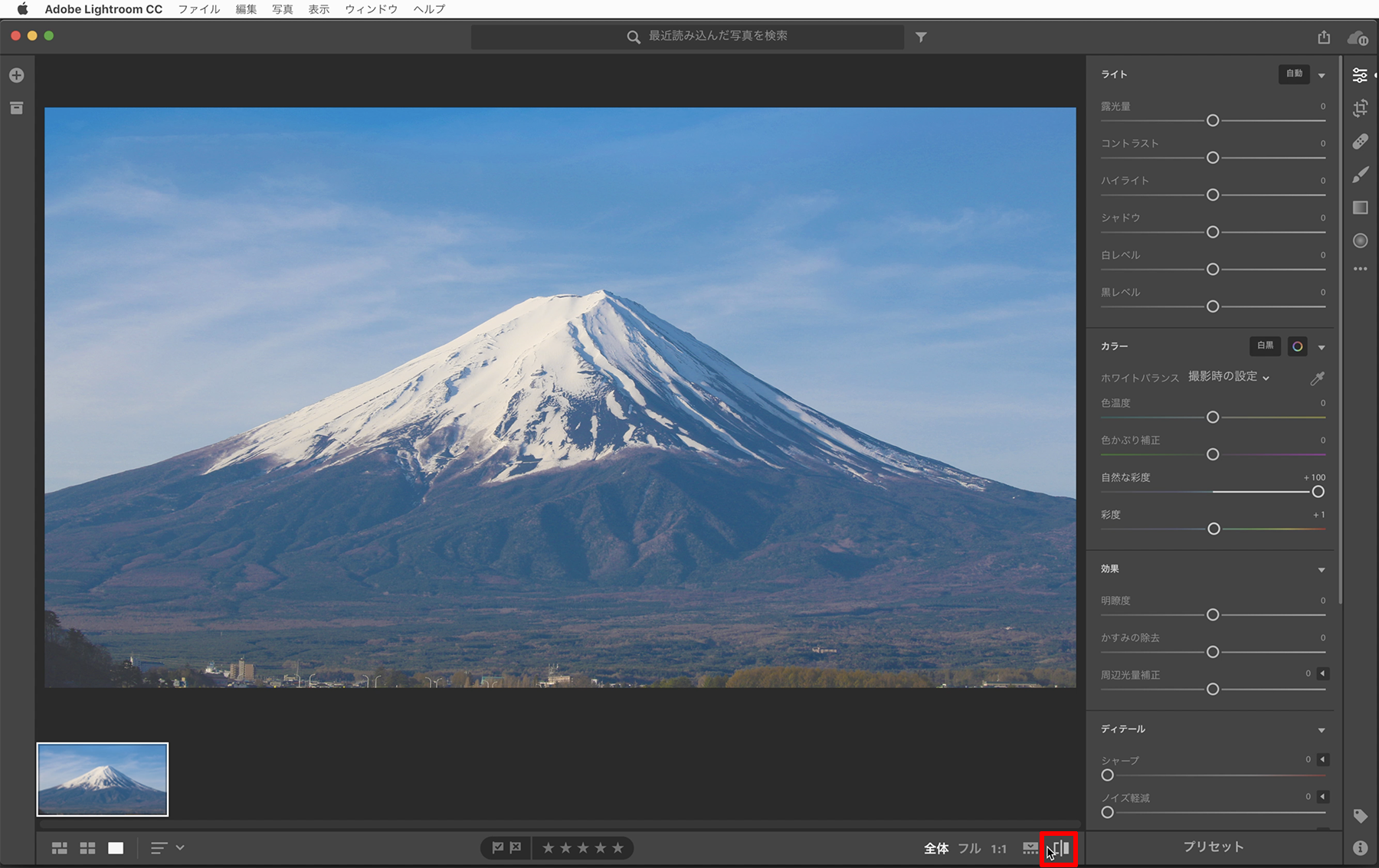The width and height of the screenshot is (1379, 868).
Task: Click the Add Photos plus icon
Action: [x=17, y=75]
